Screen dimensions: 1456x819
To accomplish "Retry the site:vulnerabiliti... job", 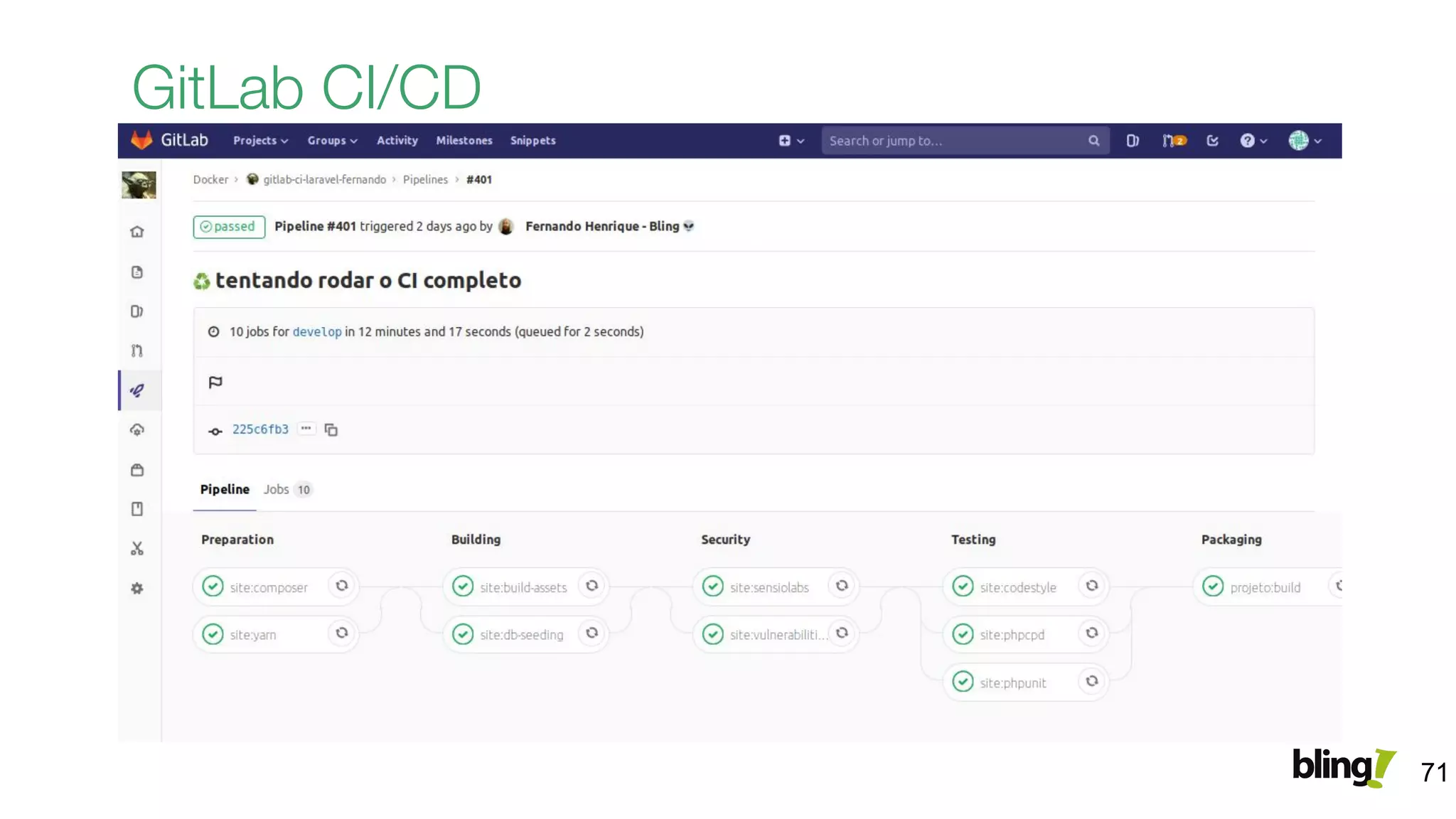I will tap(842, 633).
